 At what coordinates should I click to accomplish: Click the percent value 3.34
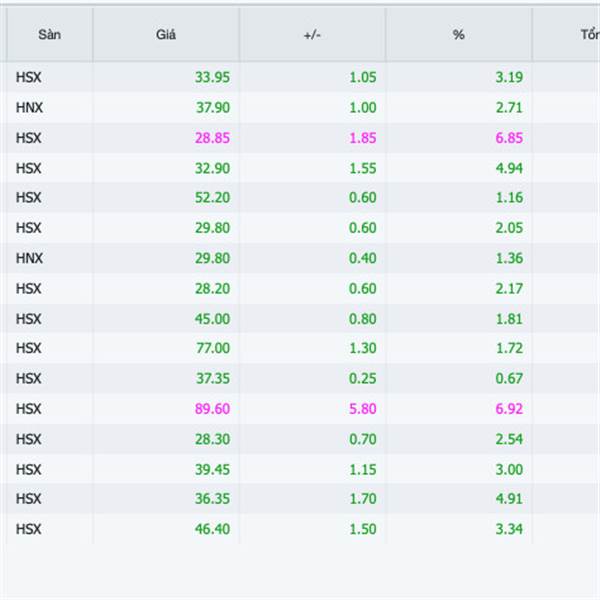pyautogui.click(x=509, y=529)
